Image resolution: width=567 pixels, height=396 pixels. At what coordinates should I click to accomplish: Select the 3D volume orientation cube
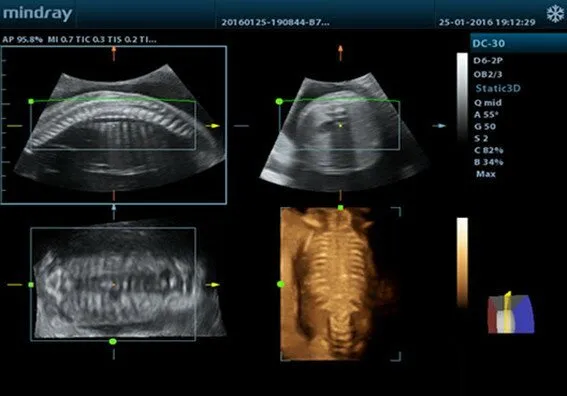[510, 312]
